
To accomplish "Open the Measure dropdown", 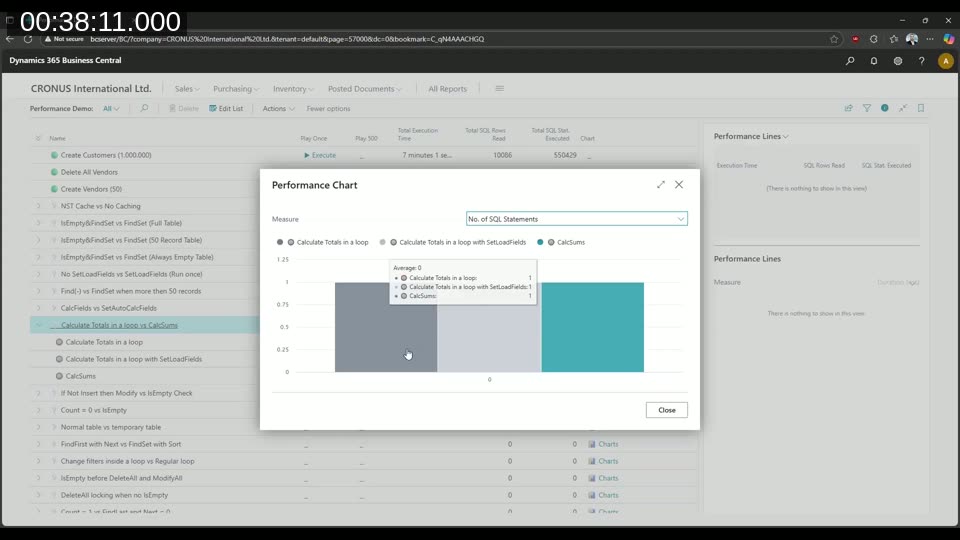I will tap(577, 219).
